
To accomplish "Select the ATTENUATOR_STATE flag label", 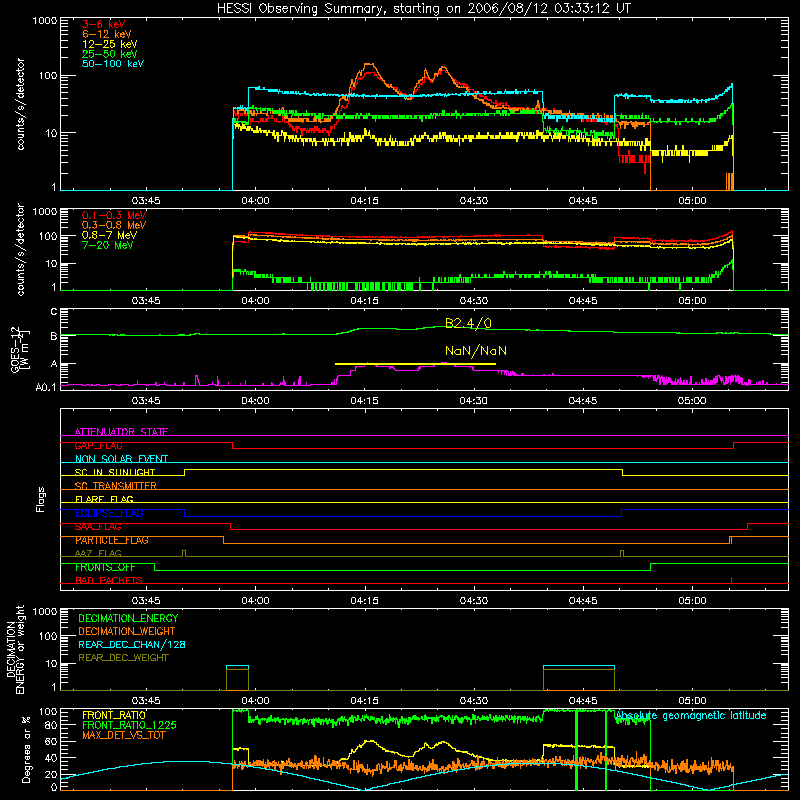I will 121,432.
